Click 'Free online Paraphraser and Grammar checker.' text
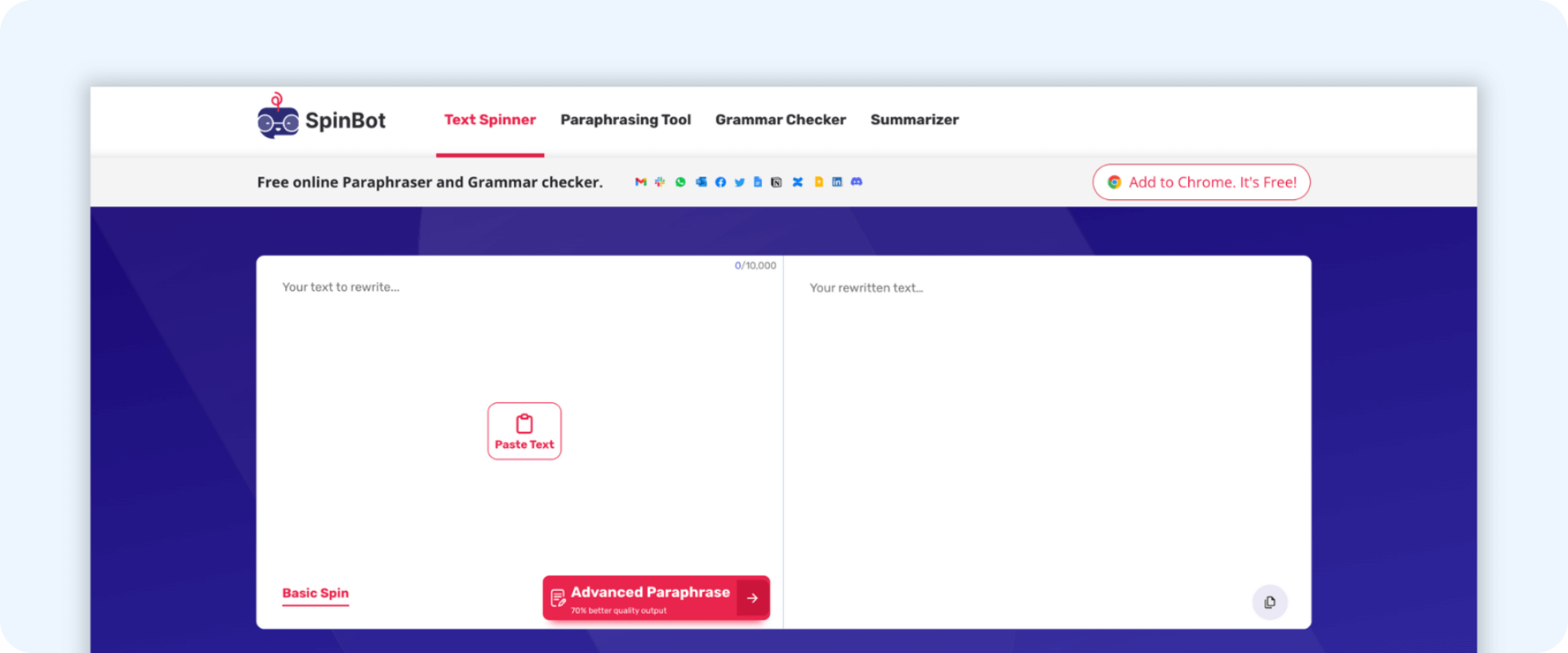 pos(430,182)
